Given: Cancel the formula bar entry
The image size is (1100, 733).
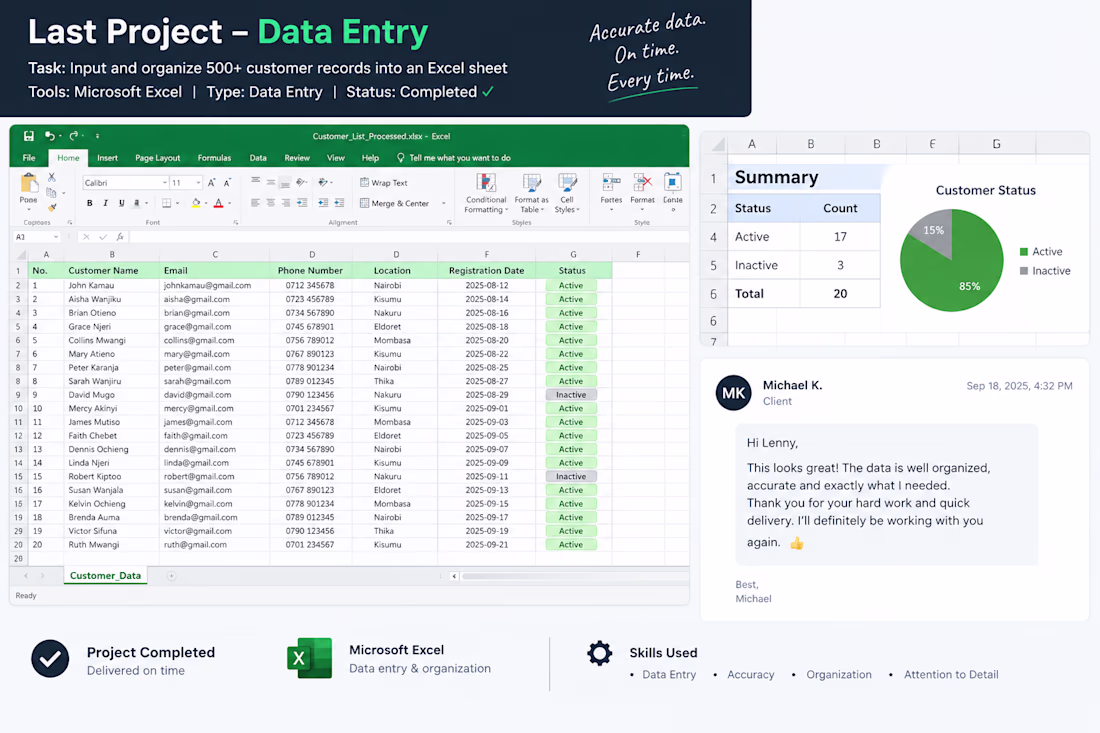Looking at the screenshot, I should click(x=86, y=237).
